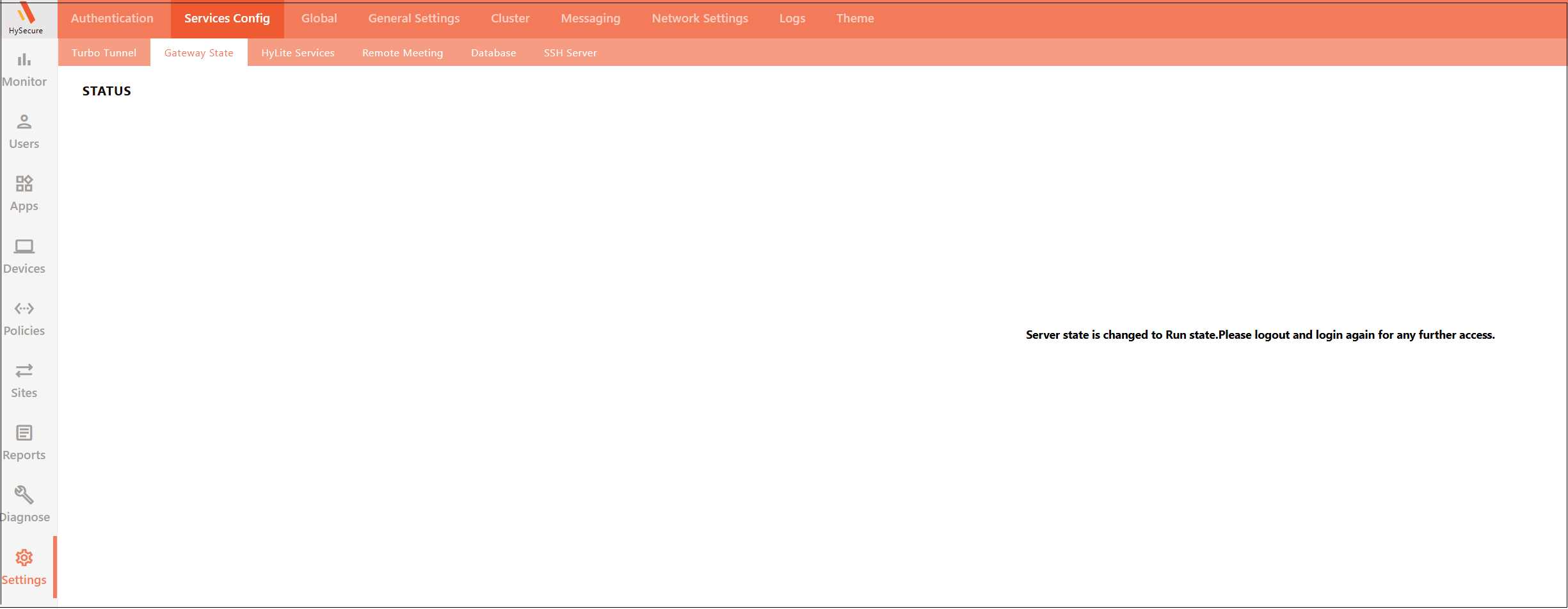Select the Global tab
The width and height of the screenshot is (1568, 609).
click(319, 19)
